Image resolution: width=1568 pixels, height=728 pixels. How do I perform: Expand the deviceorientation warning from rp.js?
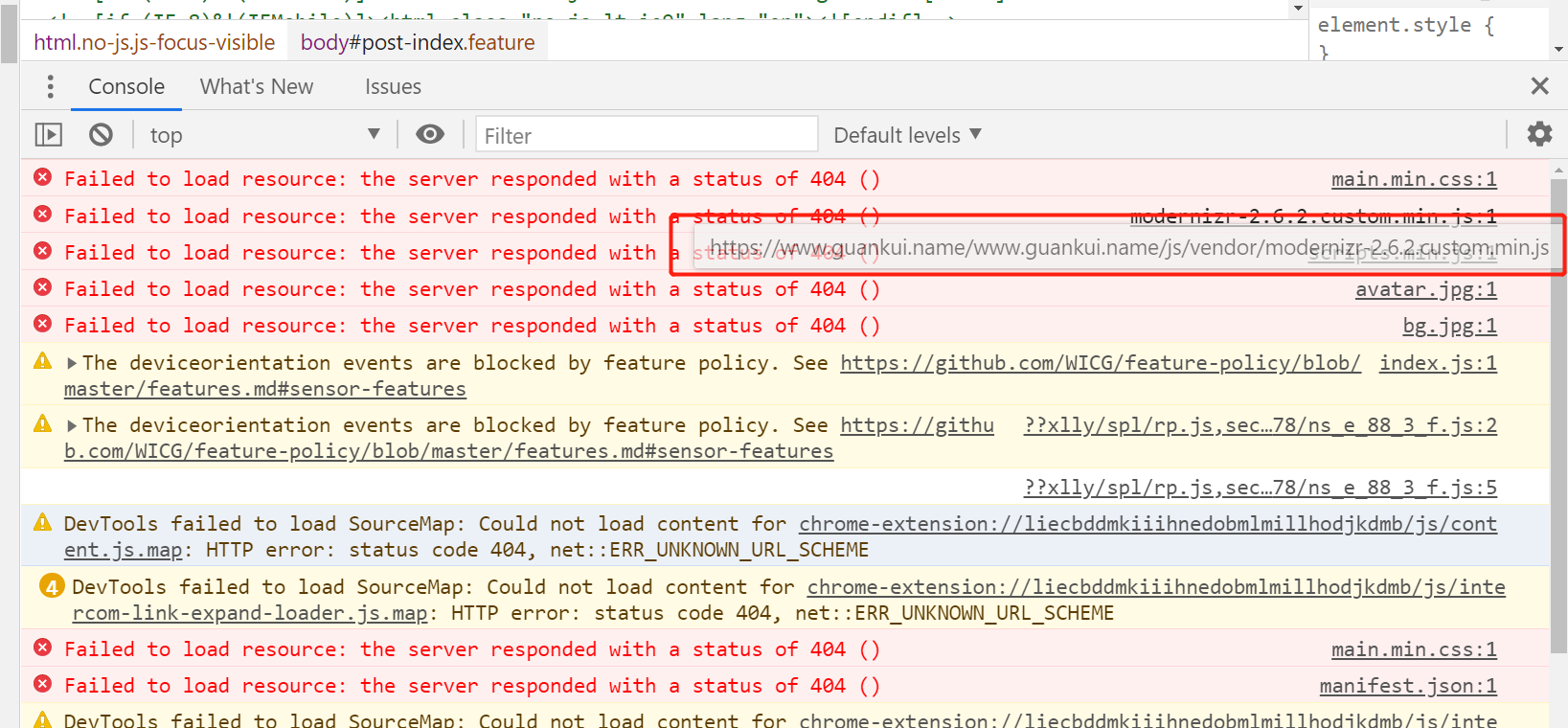click(x=72, y=425)
